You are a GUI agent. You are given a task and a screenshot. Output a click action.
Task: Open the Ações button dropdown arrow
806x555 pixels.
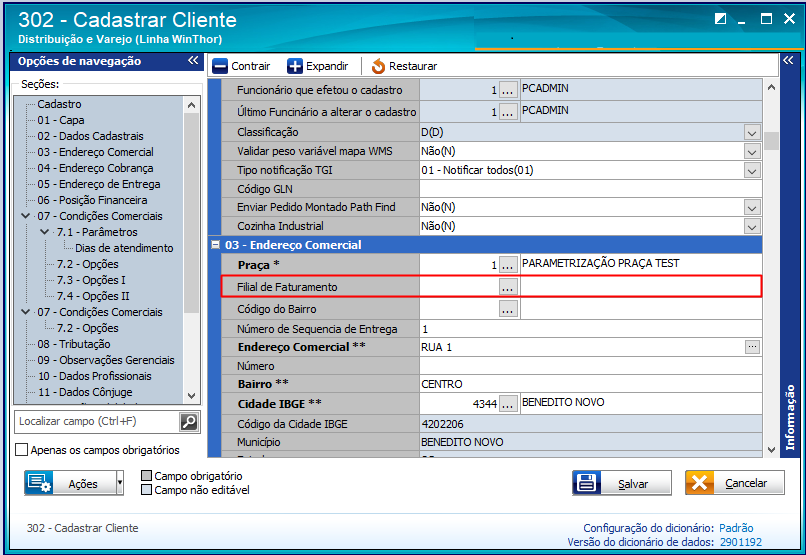pos(120,483)
